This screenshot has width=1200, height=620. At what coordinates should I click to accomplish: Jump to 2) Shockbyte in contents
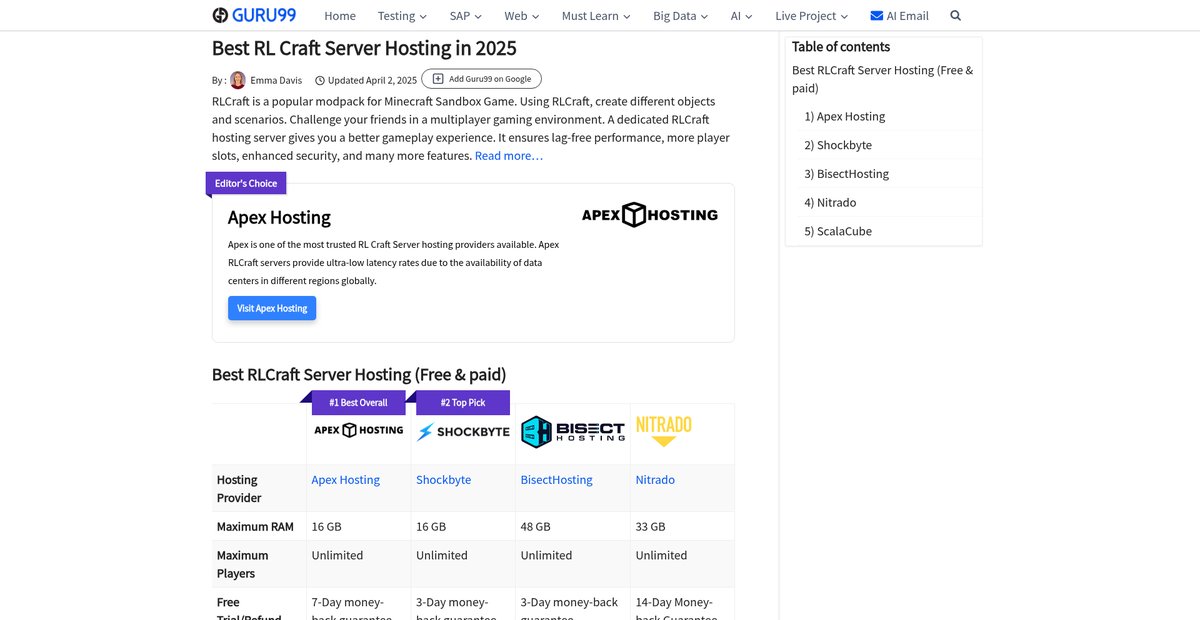click(x=838, y=145)
